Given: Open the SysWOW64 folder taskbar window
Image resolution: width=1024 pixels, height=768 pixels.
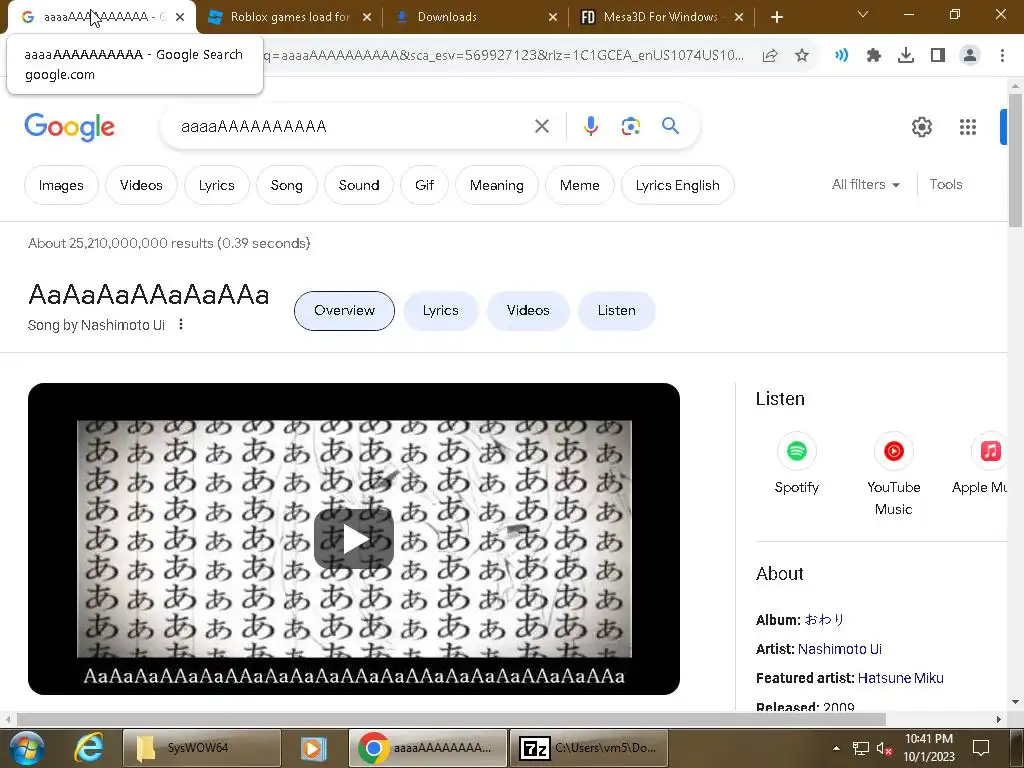Looking at the screenshot, I should click(202, 748).
